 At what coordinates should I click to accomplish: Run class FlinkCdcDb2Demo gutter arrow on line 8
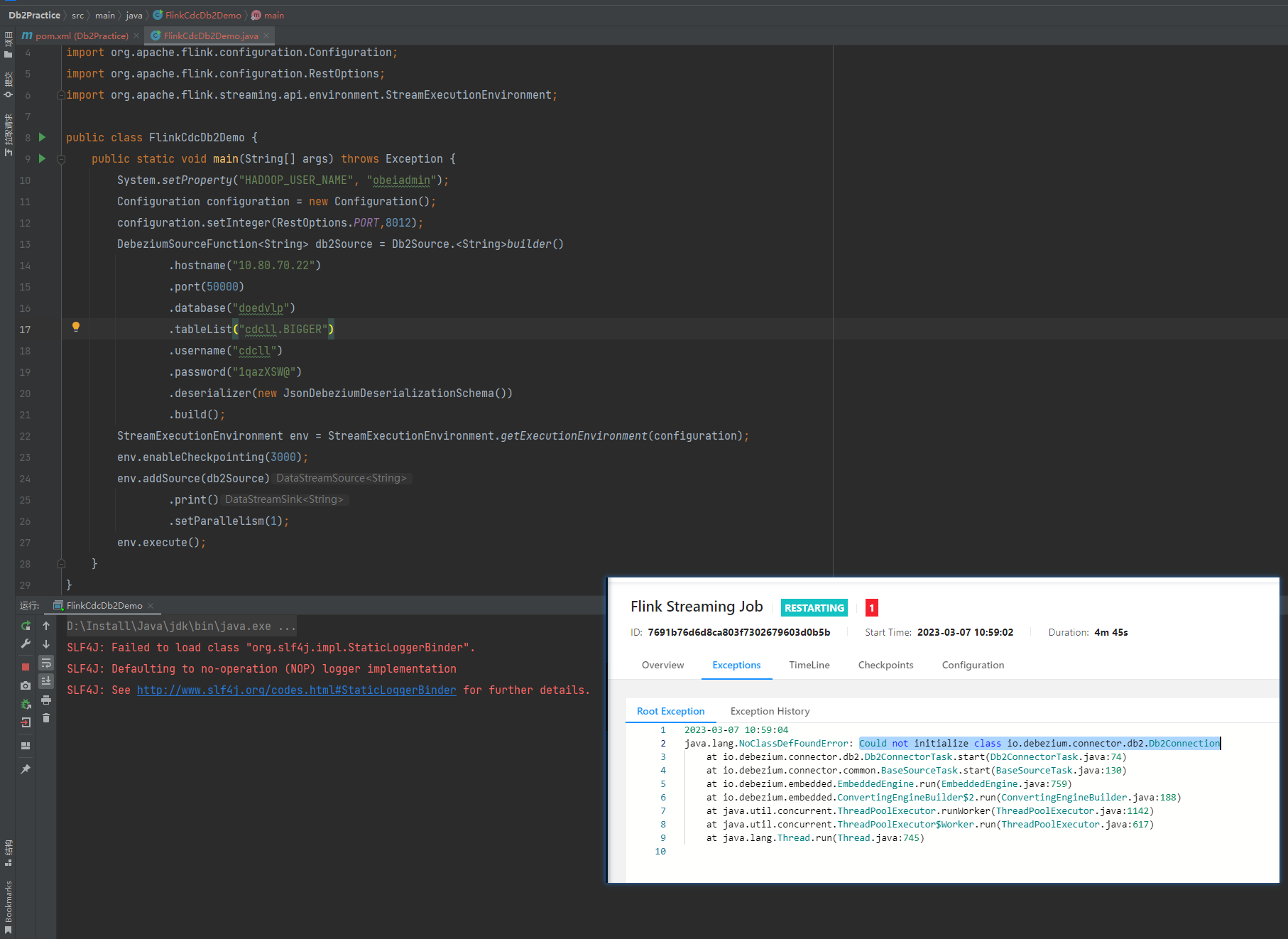42,137
